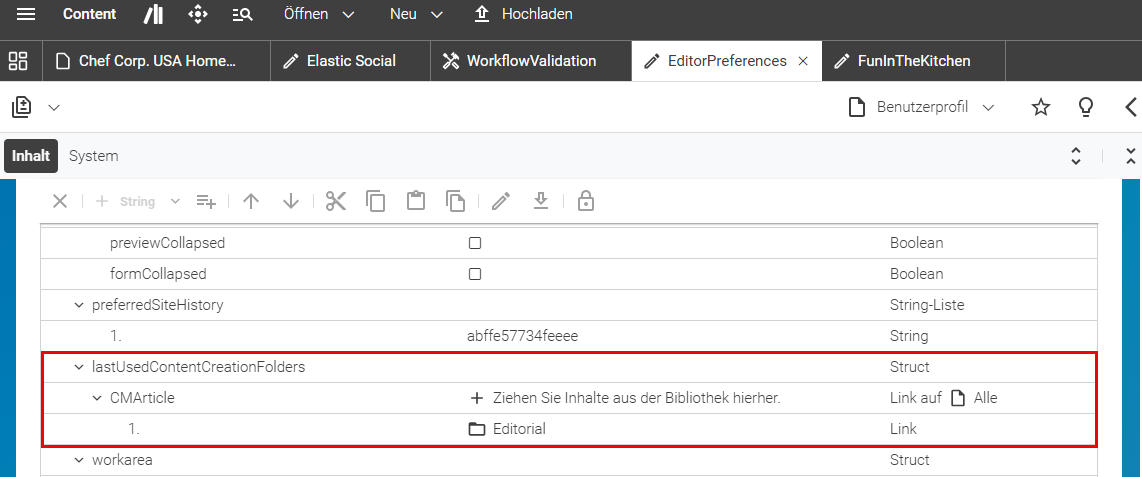The height and width of the screenshot is (477, 1142).
Task: Click the 'String-Liste' type cell
Action: [927, 305]
